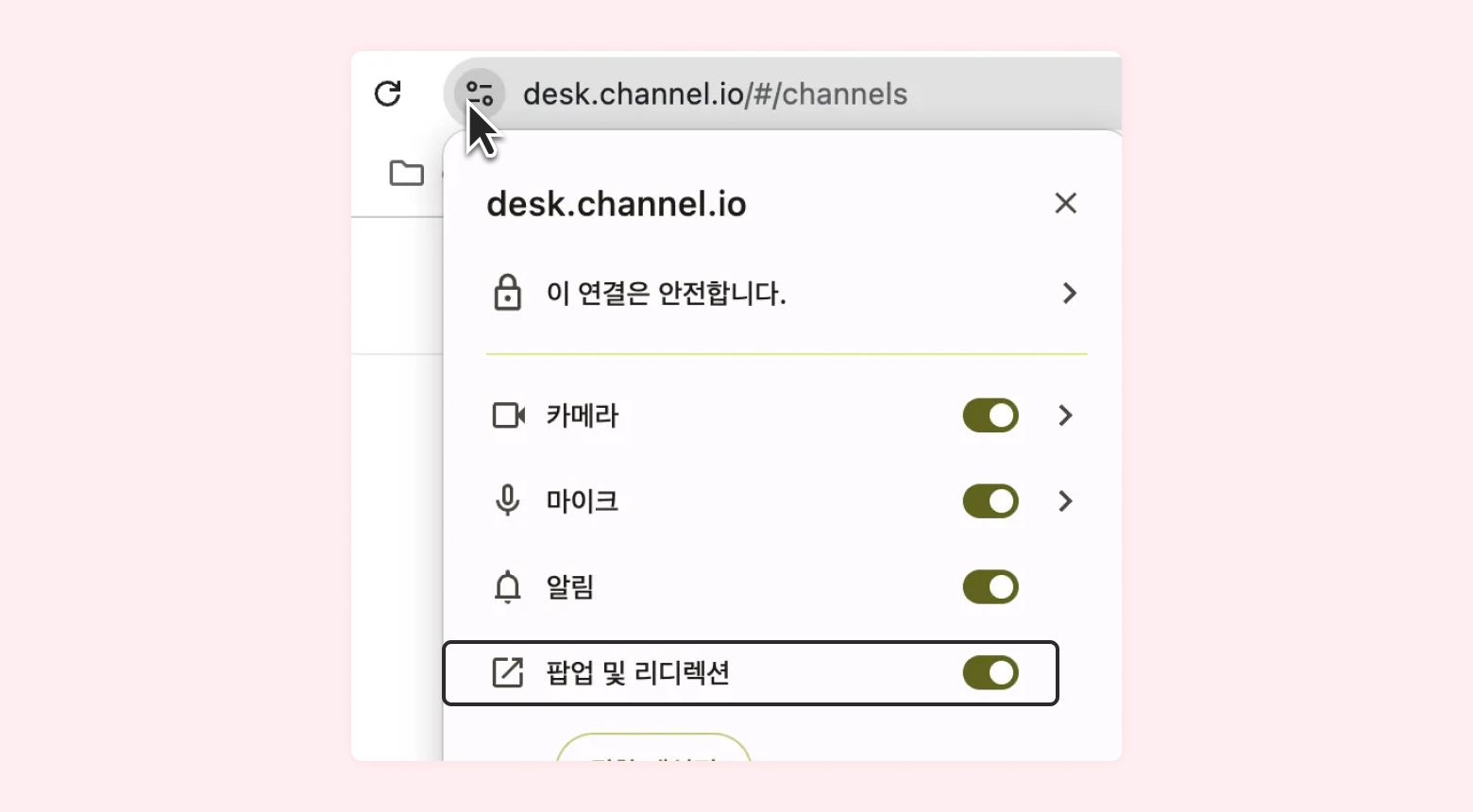The image size is (1473, 812).
Task: Click the camera permission icon
Action: point(509,415)
